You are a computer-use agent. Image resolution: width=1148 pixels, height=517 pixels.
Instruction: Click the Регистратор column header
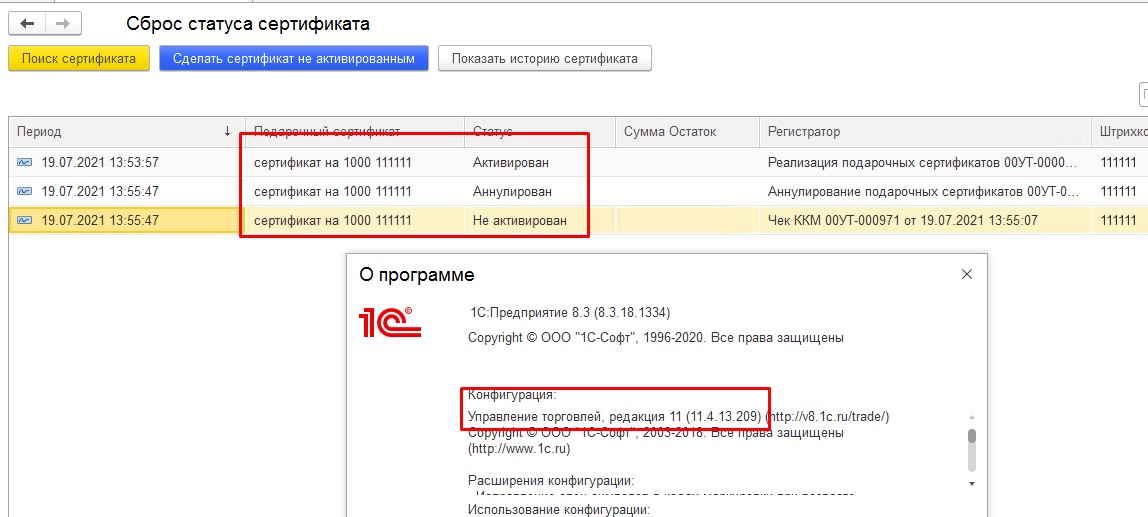[x=925, y=132]
